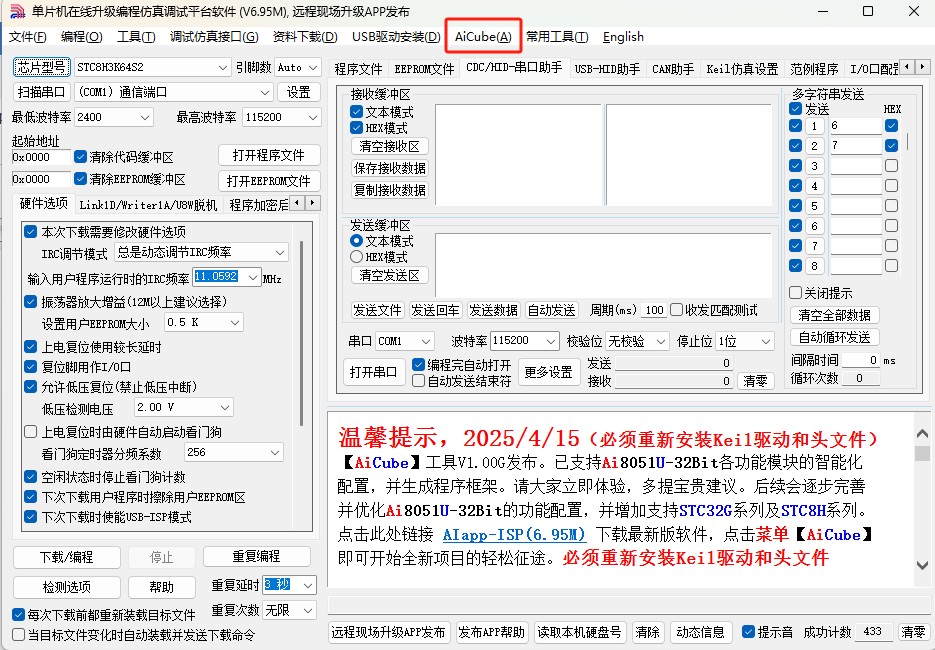Expand the 低压检测电压 2.00 V dropdown

point(225,407)
